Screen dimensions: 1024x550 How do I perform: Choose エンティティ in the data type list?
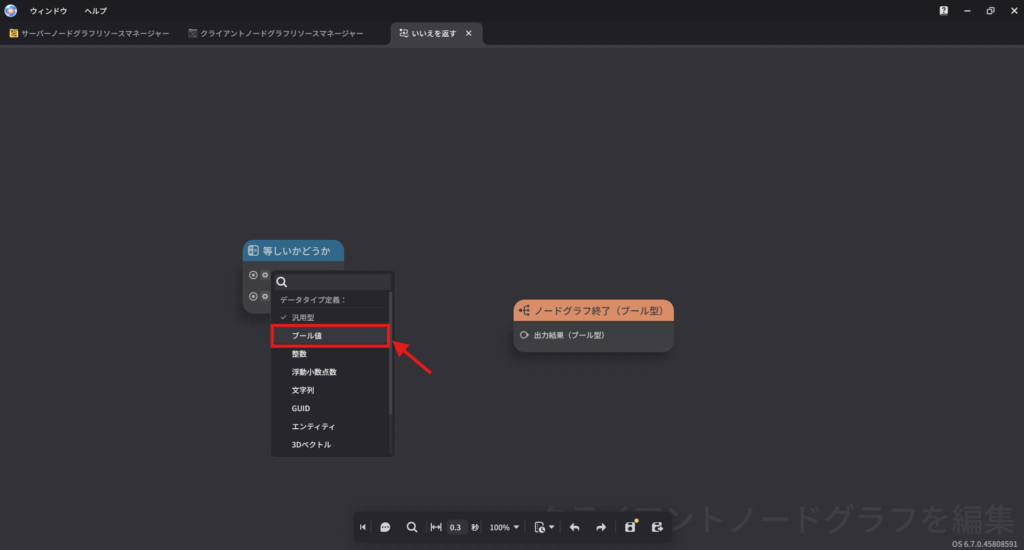coord(331,427)
